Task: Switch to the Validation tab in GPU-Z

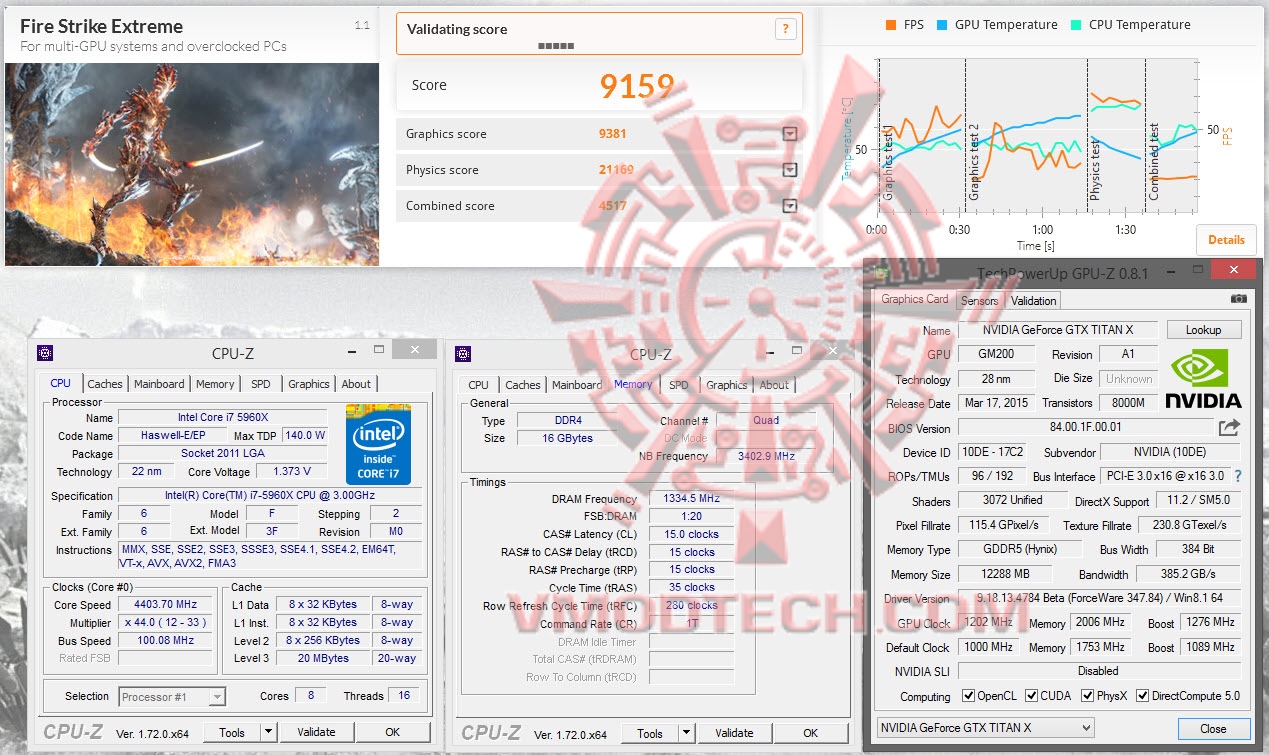Action: (x=1033, y=300)
